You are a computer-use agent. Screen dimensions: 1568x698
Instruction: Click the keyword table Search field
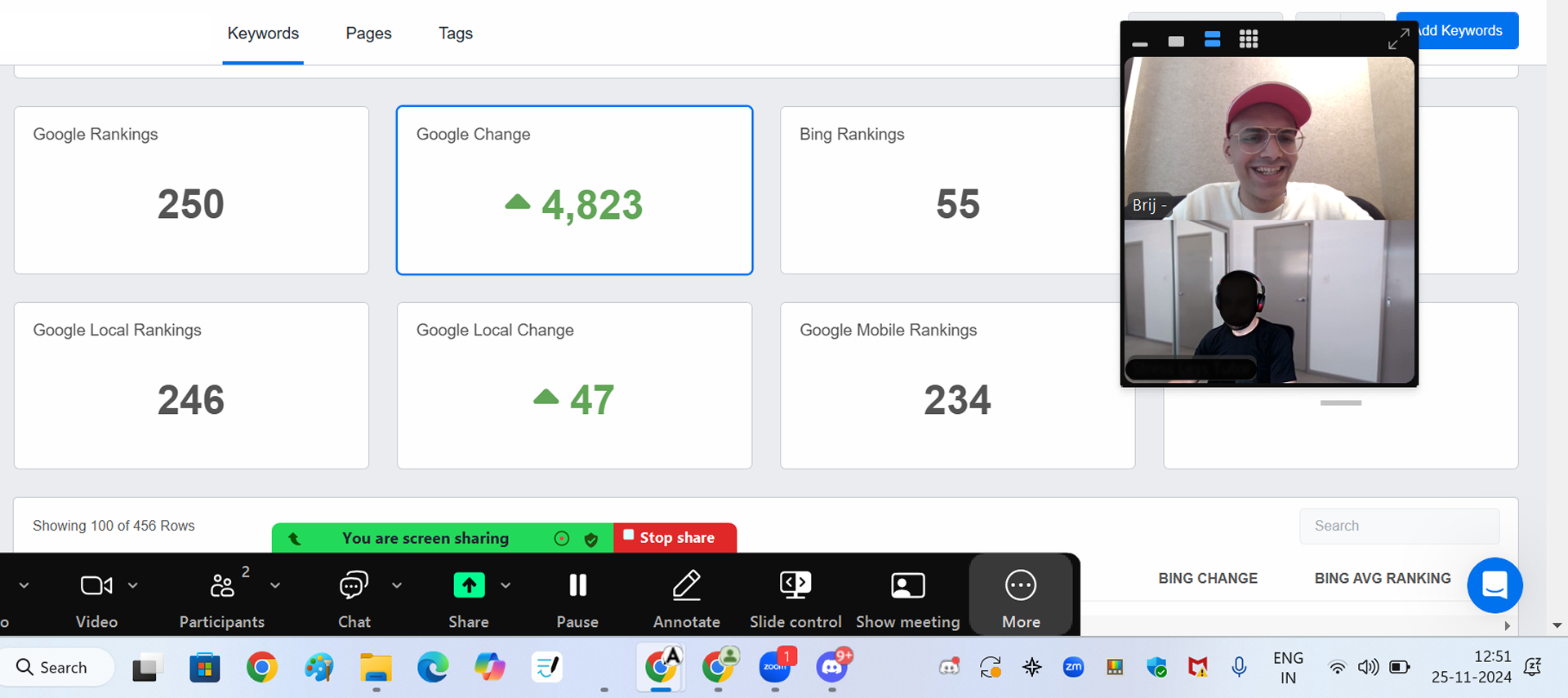[x=1399, y=527]
